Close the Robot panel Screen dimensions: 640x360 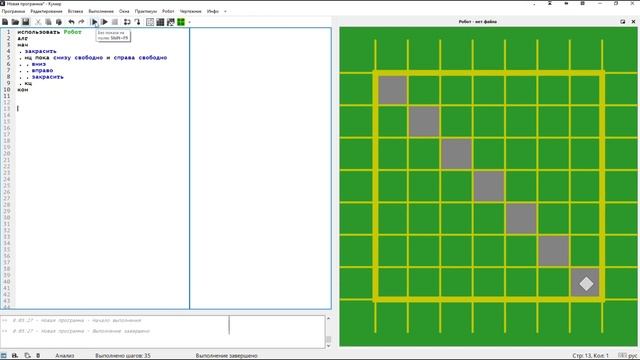(x=633, y=22)
